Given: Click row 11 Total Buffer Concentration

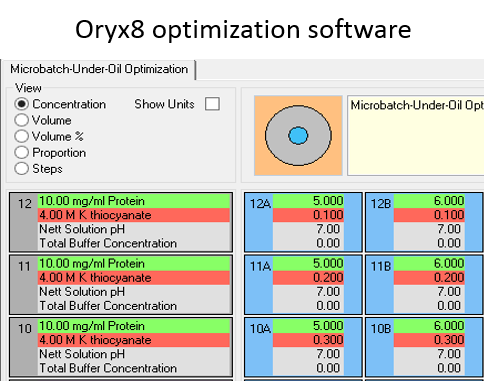Looking at the screenshot, I should 134,306.
